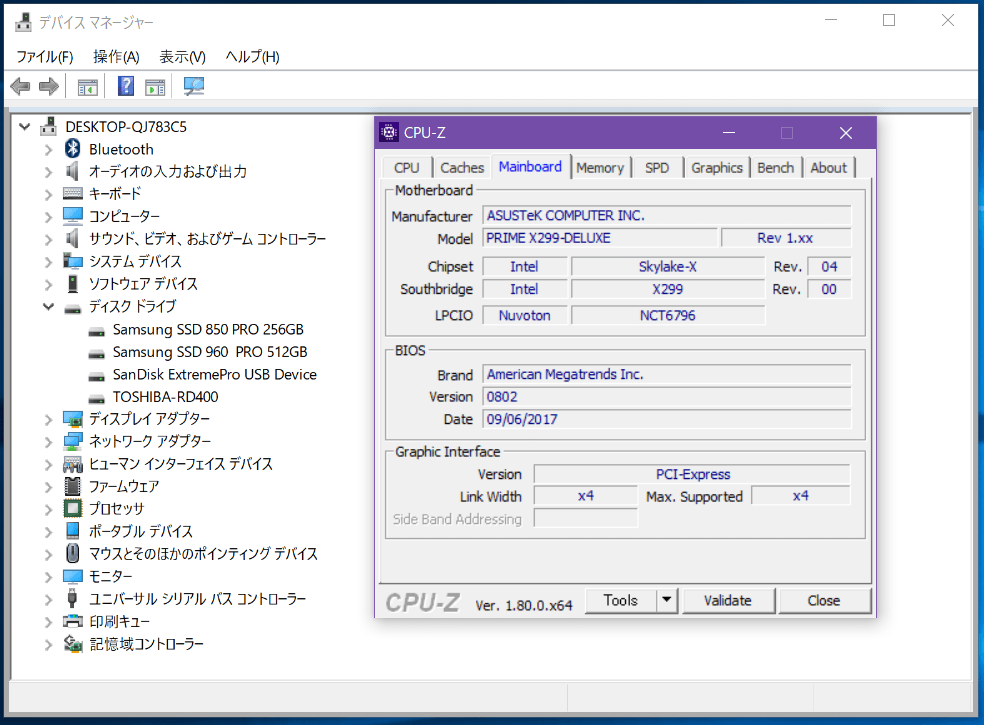Click the CPU-Z title bar app icon
985x725 pixels.
click(x=389, y=133)
